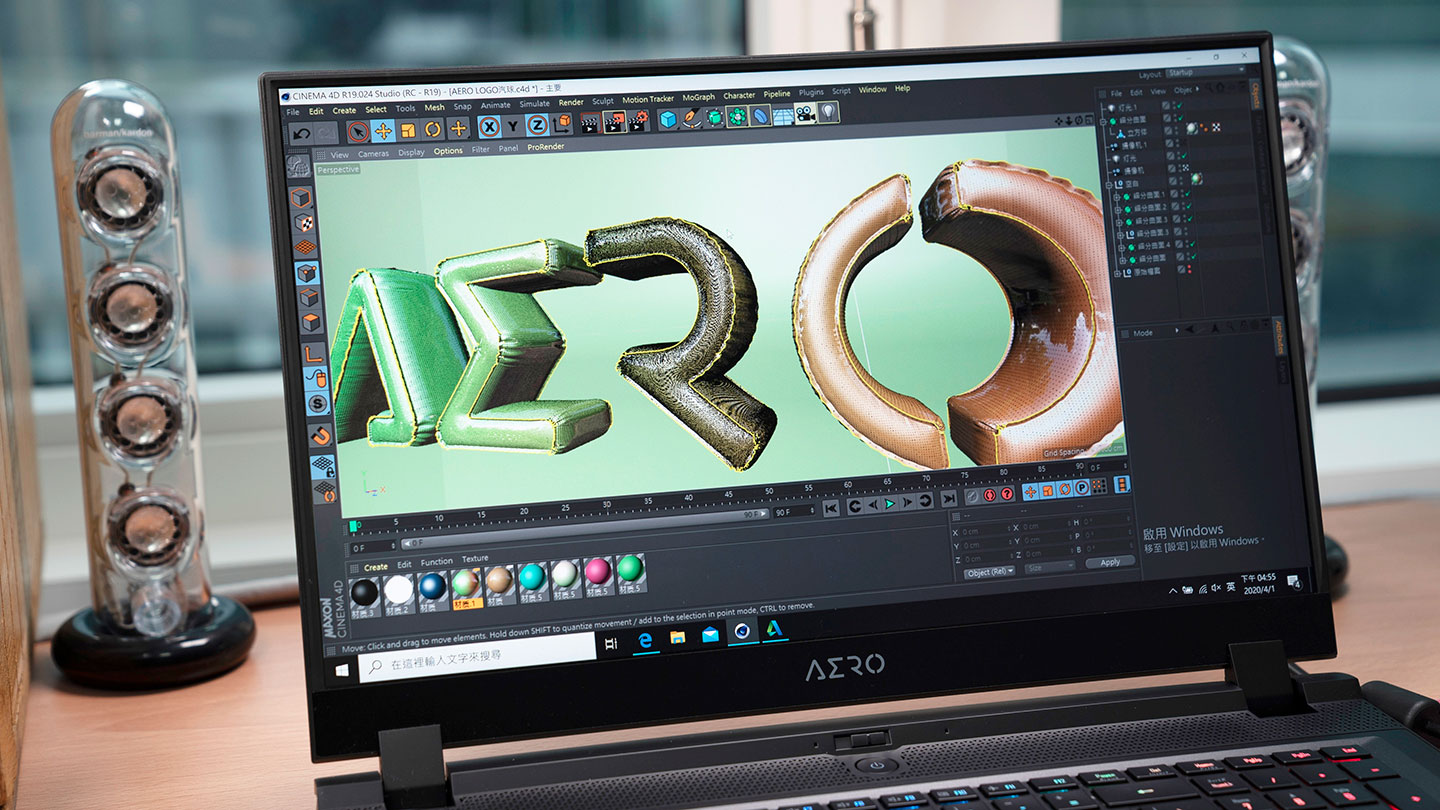
Task: Click the Undo arrow icon
Action: [x=301, y=133]
